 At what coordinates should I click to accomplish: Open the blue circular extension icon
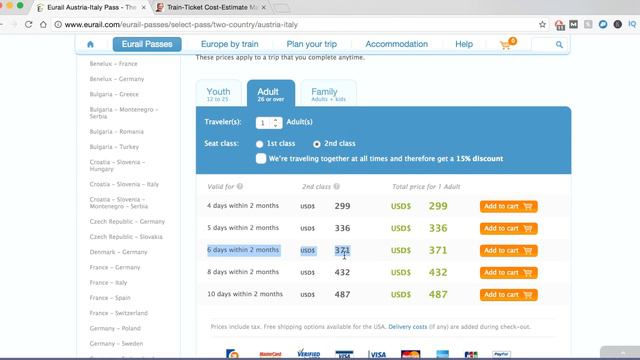pyautogui.click(x=603, y=24)
